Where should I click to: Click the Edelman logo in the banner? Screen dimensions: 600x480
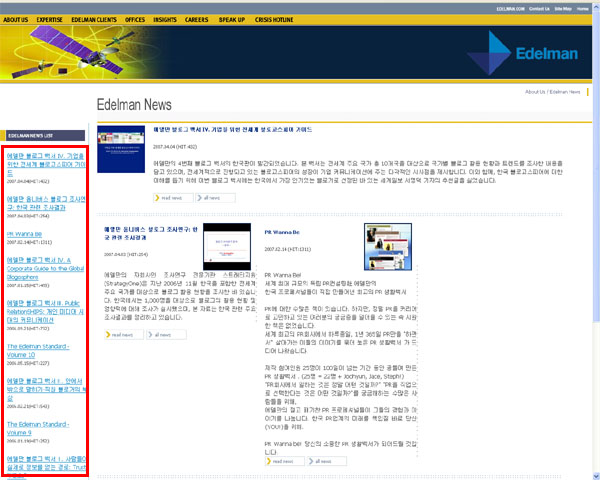522,53
